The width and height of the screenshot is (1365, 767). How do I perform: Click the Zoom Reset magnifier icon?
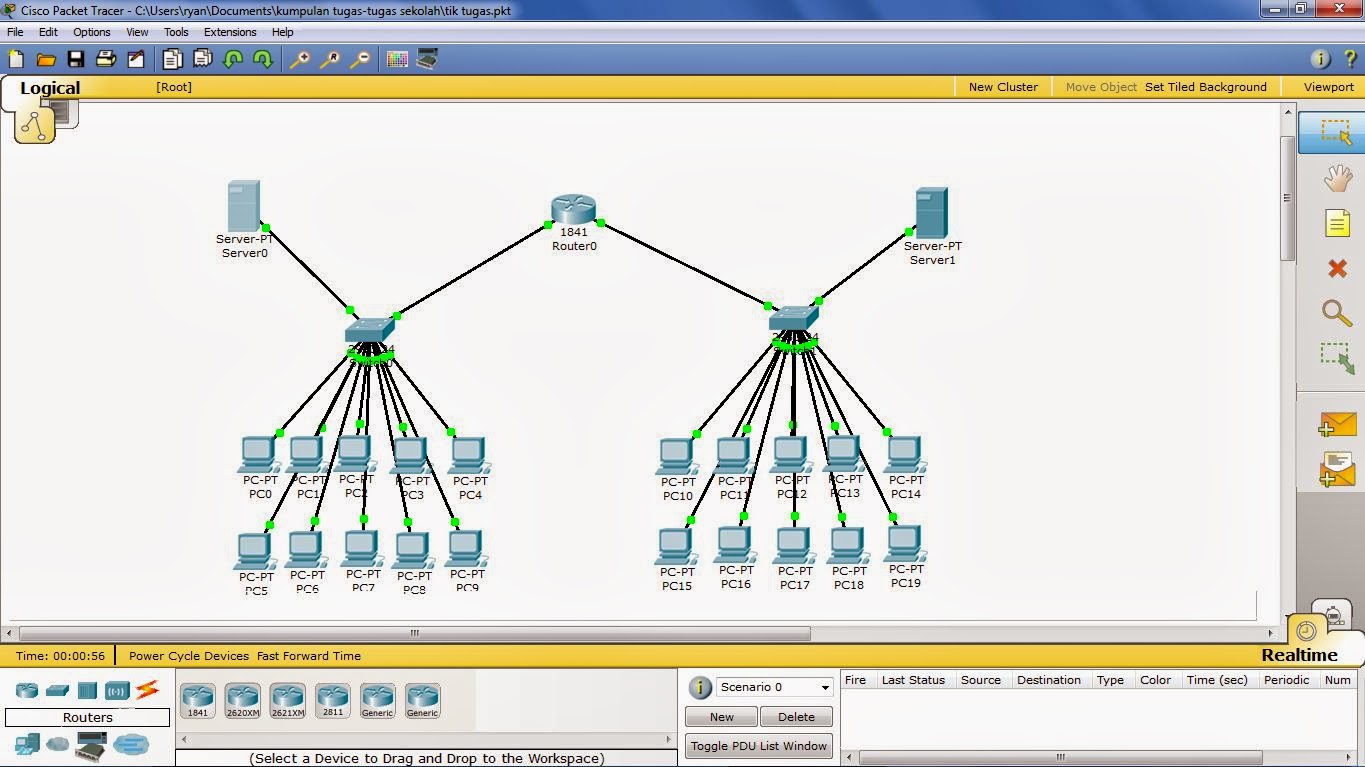pos(329,60)
